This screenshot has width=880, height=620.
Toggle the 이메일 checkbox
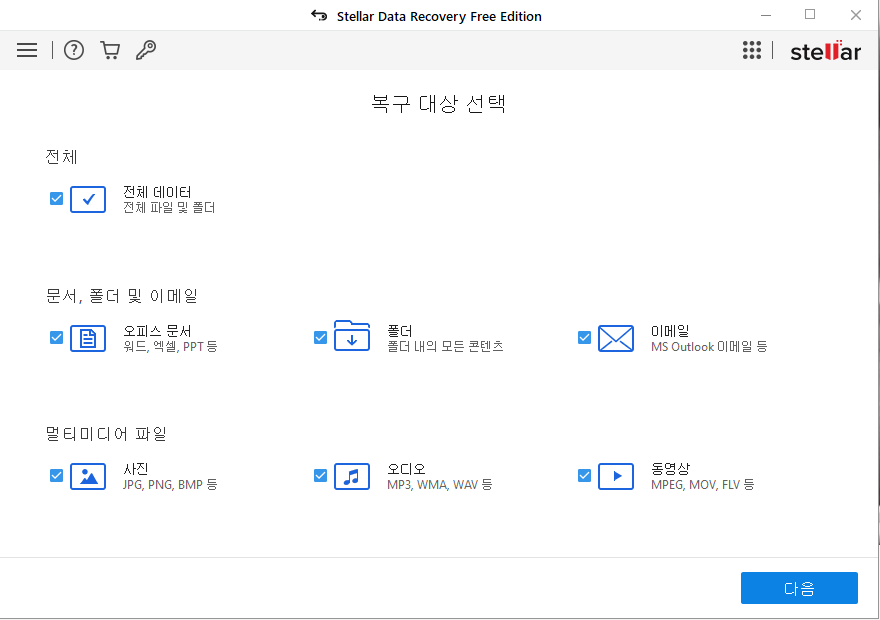584,337
